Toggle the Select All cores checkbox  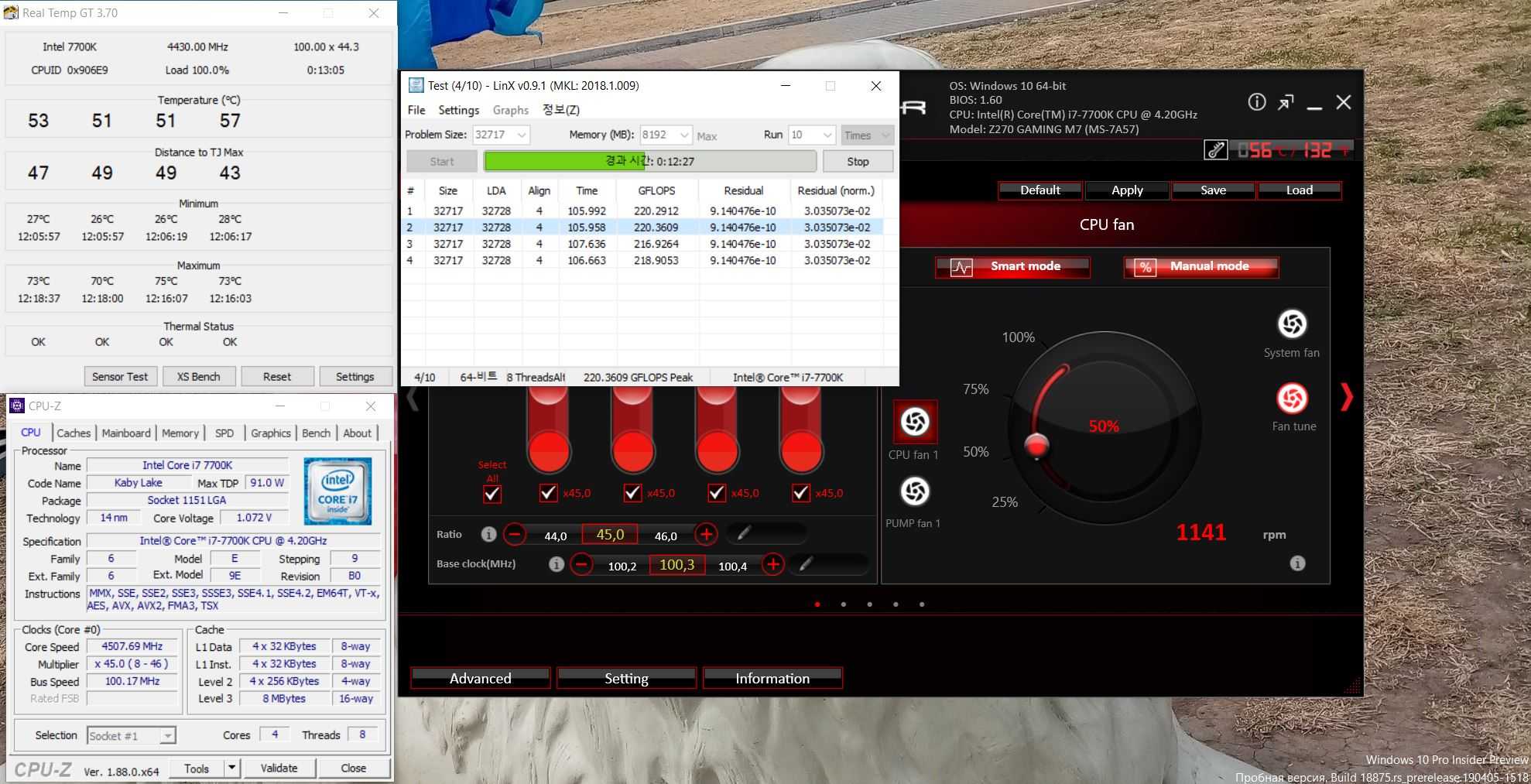pyautogui.click(x=492, y=494)
